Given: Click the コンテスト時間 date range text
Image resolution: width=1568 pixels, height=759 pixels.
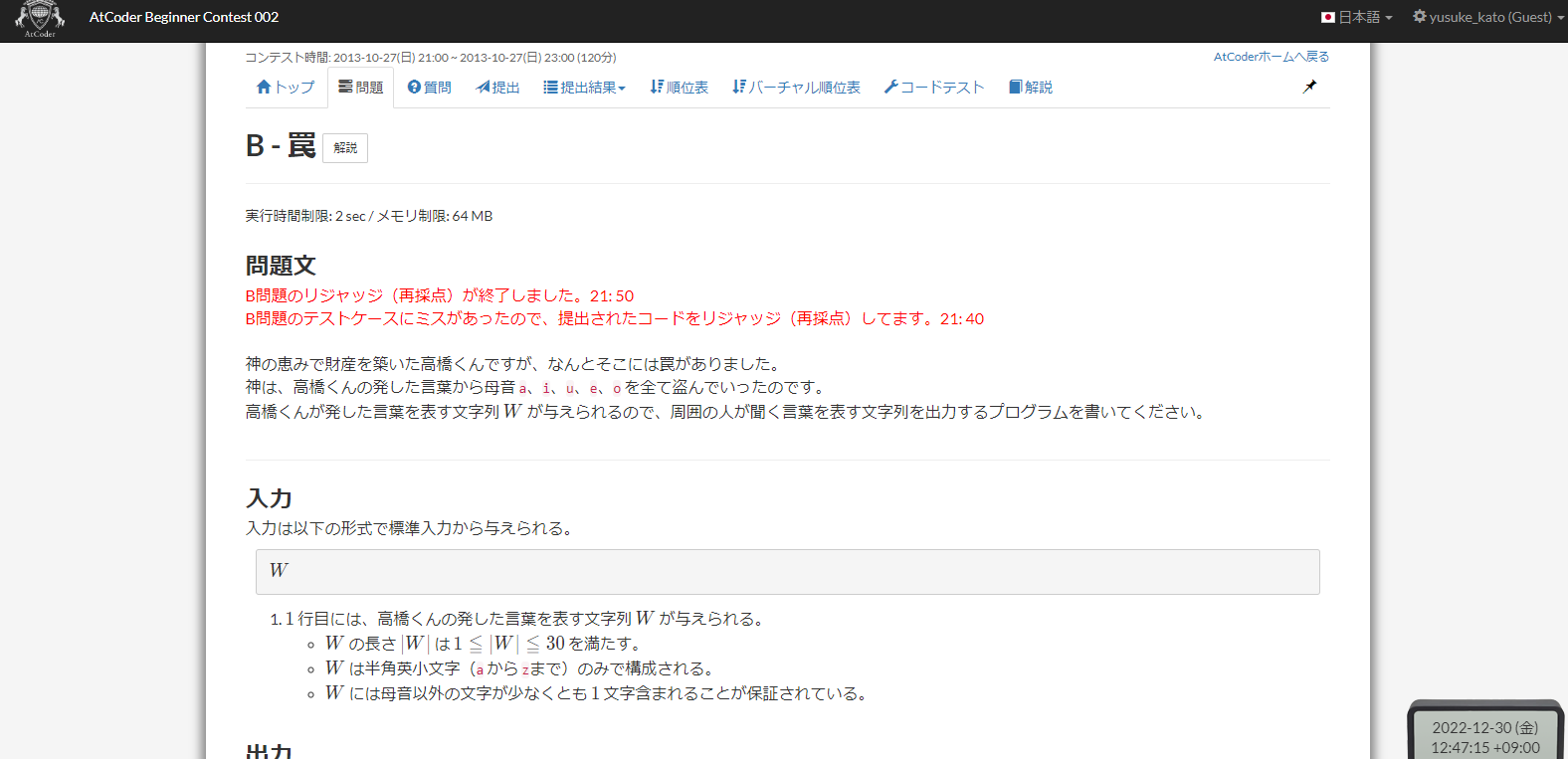Looking at the screenshot, I should click(x=431, y=58).
